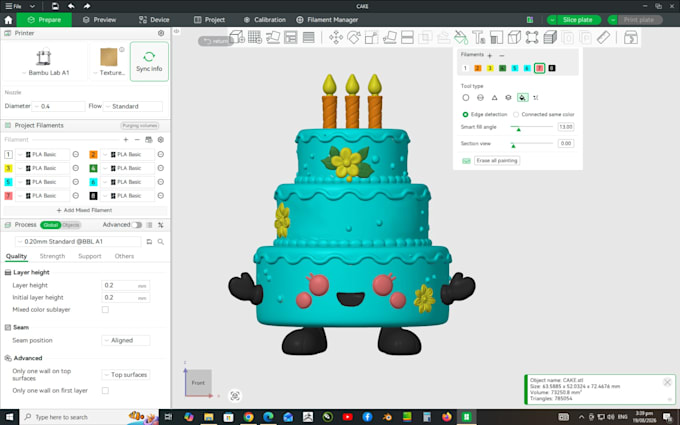Screen dimensions: 680x425
Task: Open the Calibration tab
Action: coord(265,20)
